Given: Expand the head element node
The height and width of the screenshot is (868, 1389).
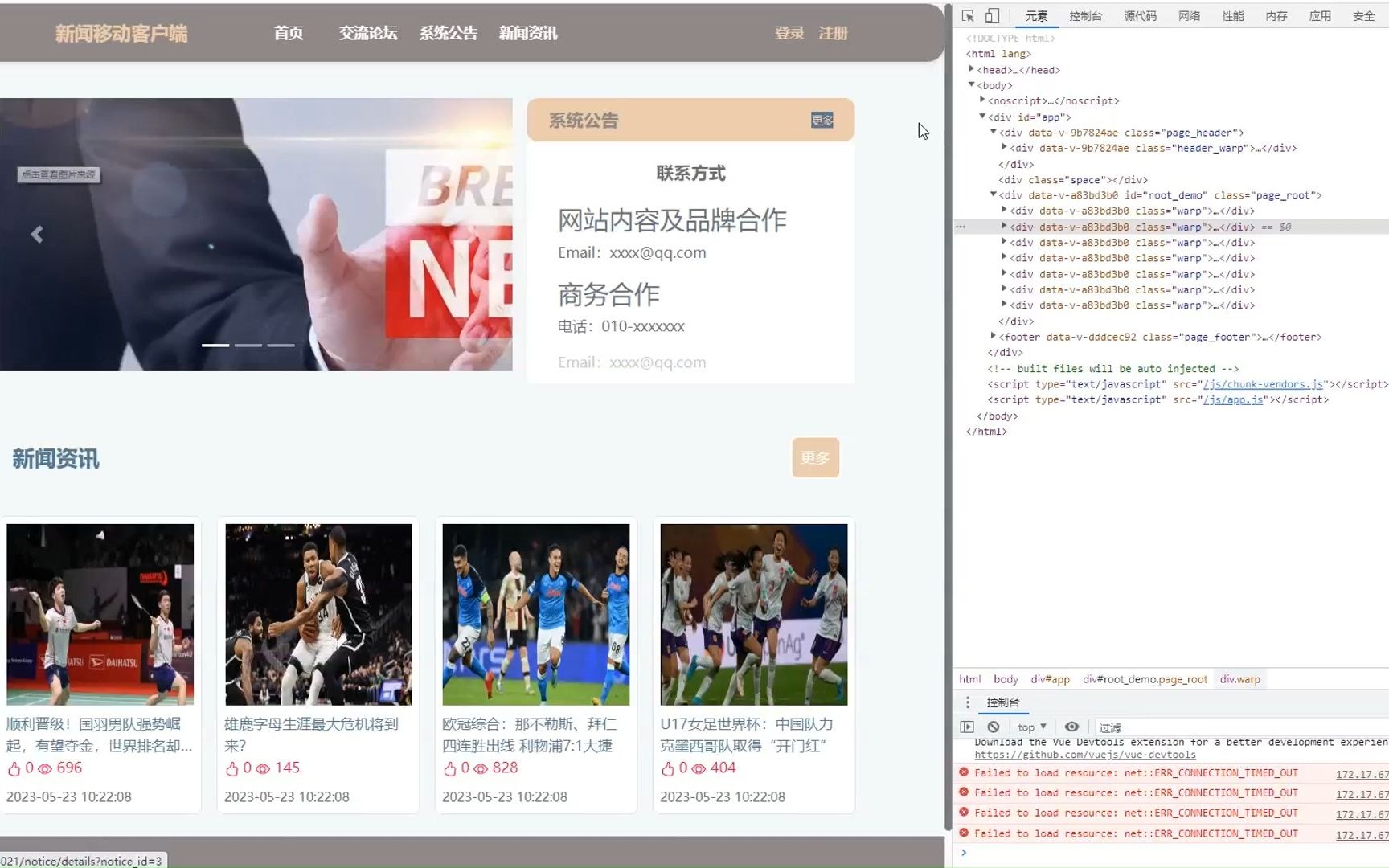Looking at the screenshot, I should [x=972, y=70].
